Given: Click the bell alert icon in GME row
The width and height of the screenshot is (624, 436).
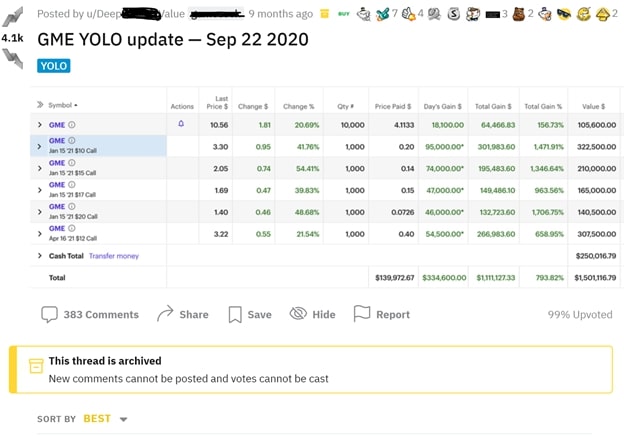Looking at the screenshot, I should [x=181, y=124].
